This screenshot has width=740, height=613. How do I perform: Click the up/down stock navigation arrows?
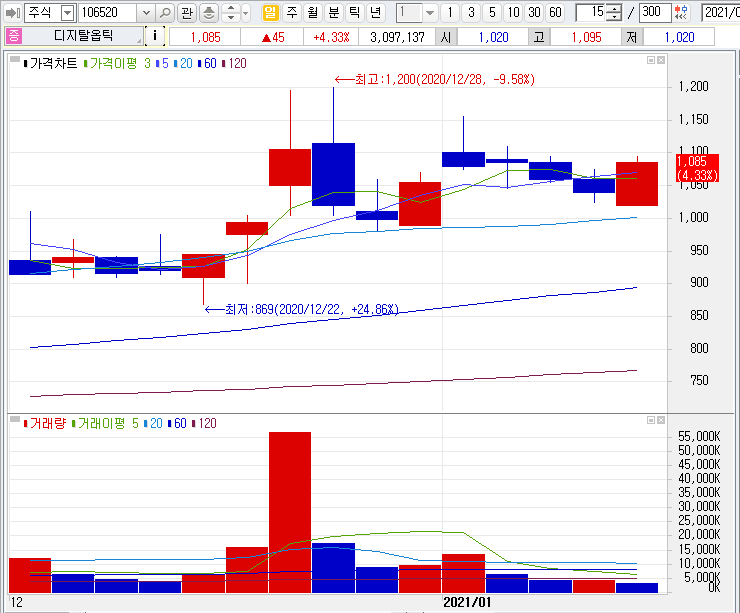[231, 13]
